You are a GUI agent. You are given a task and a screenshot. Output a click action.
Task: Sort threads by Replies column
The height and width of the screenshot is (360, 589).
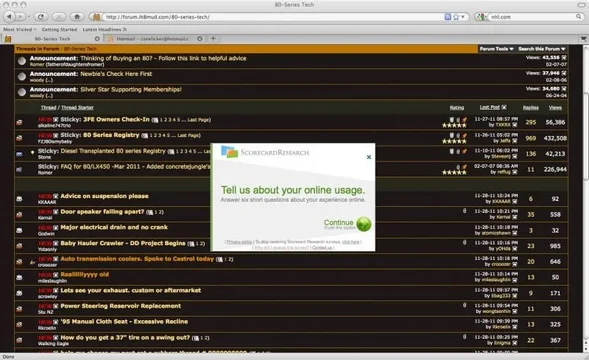(x=530, y=108)
